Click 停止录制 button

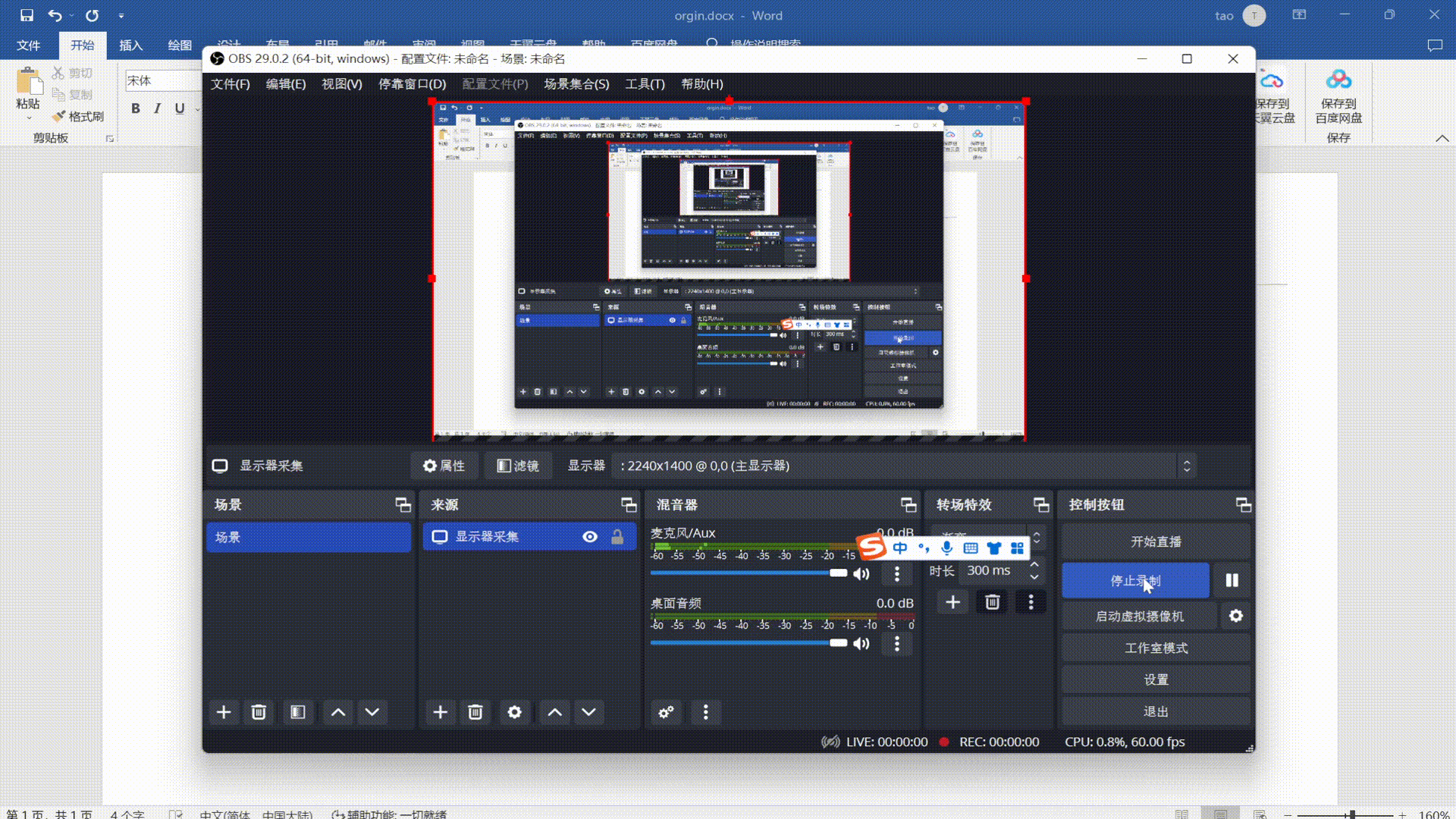click(1135, 581)
